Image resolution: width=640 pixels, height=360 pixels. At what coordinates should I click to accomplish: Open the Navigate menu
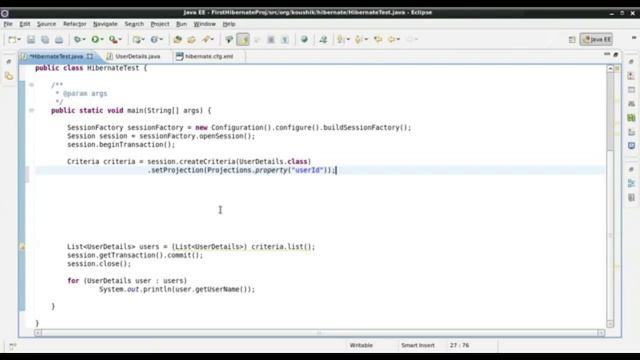point(105,24)
